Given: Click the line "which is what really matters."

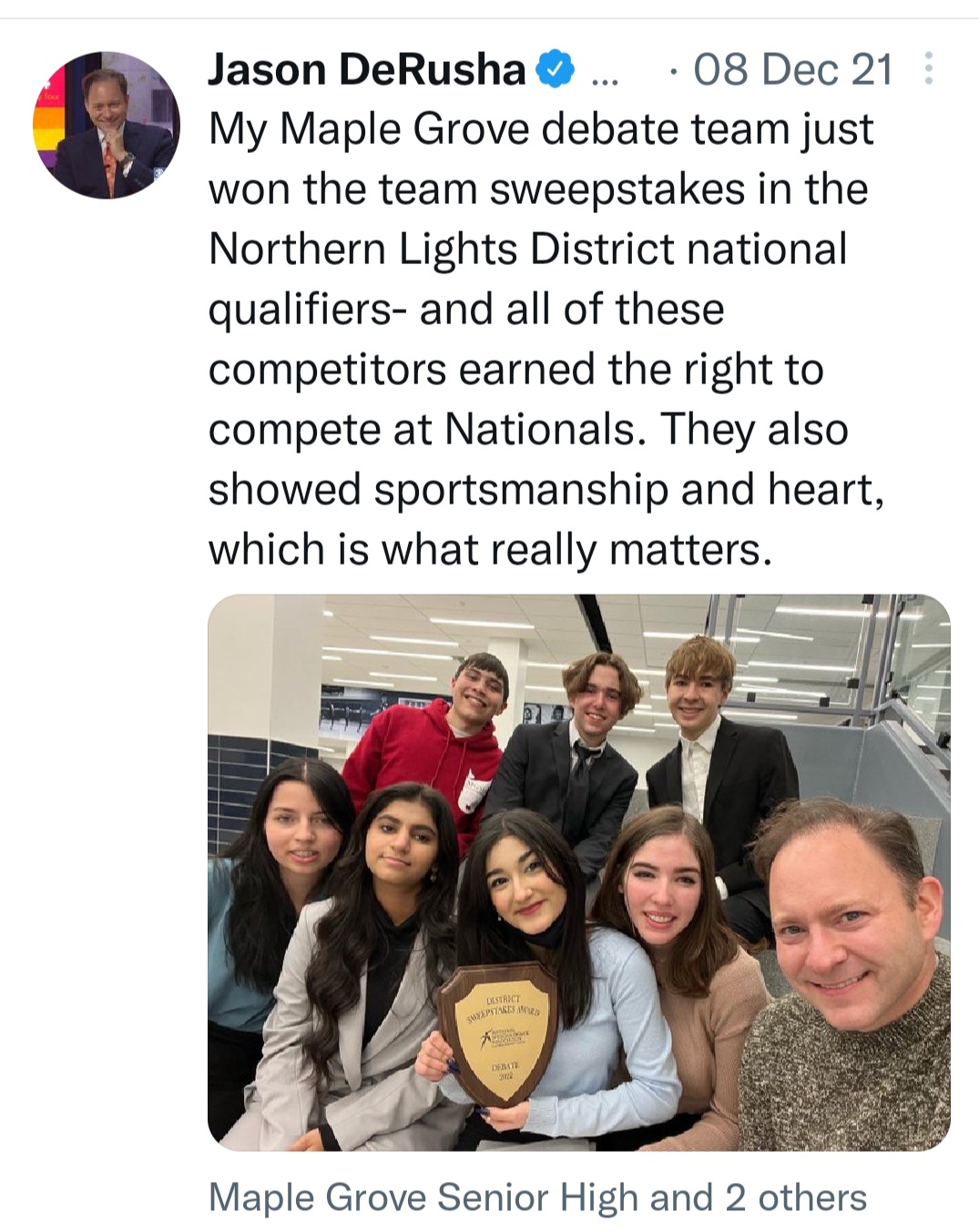Looking at the screenshot, I should tap(490, 550).
